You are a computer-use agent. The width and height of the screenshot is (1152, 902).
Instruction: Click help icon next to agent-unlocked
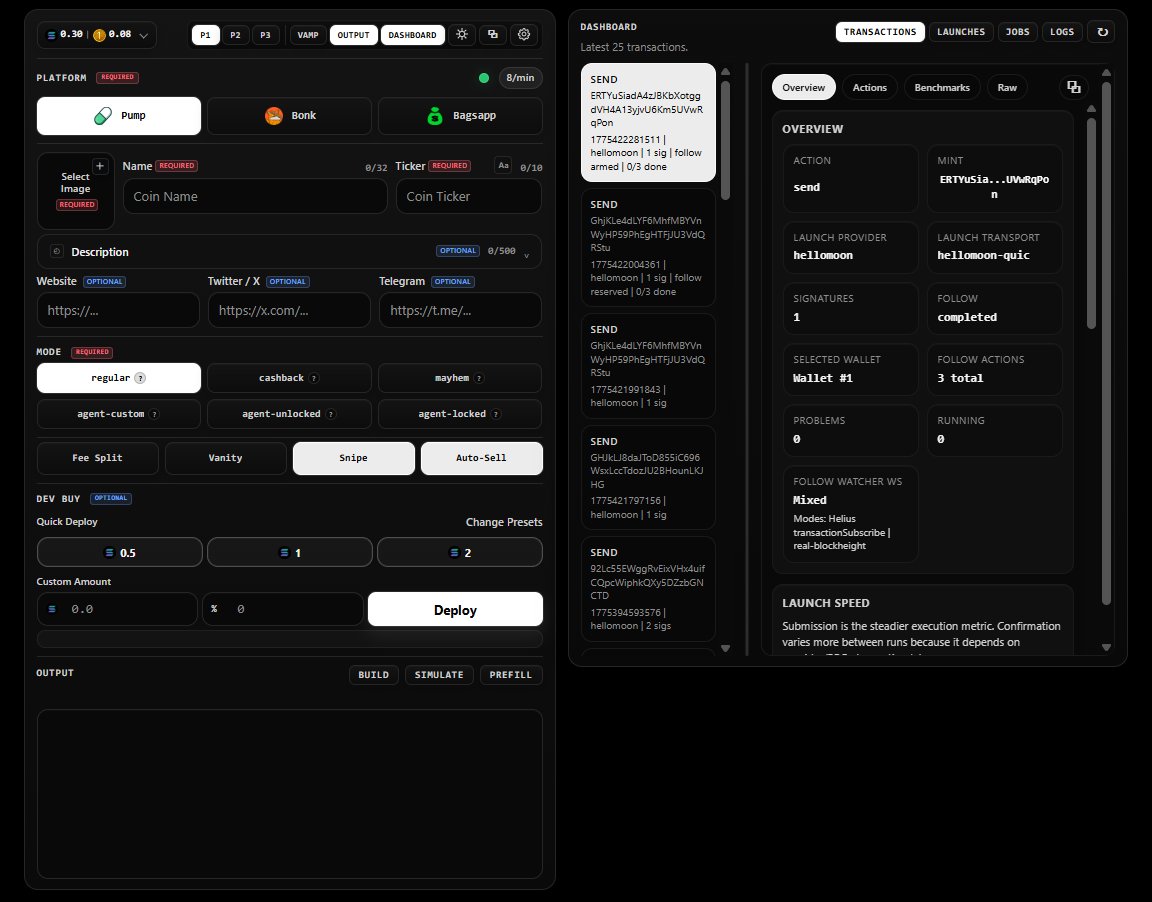click(x=331, y=414)
